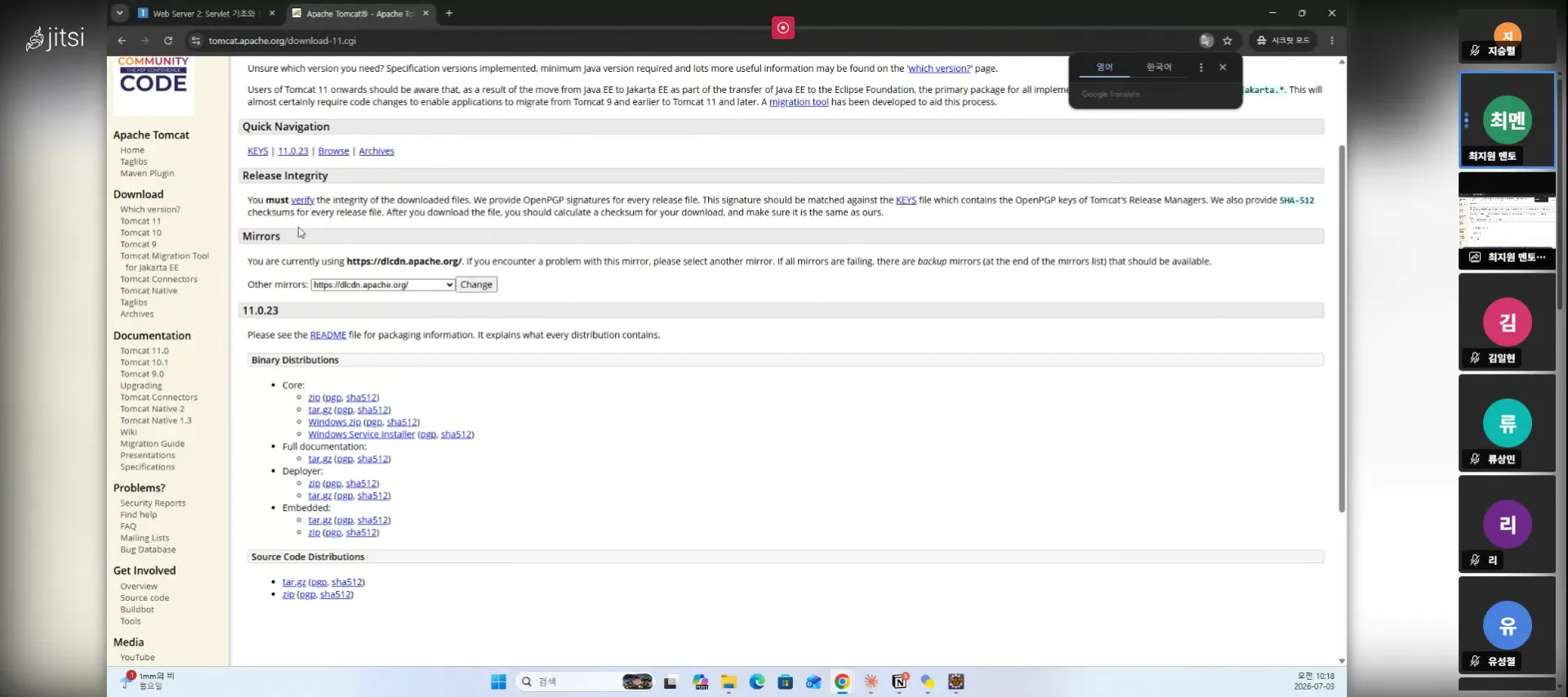
Task: Open 최지원 멘토 participant options dots
Action: tap(1467, 121)
